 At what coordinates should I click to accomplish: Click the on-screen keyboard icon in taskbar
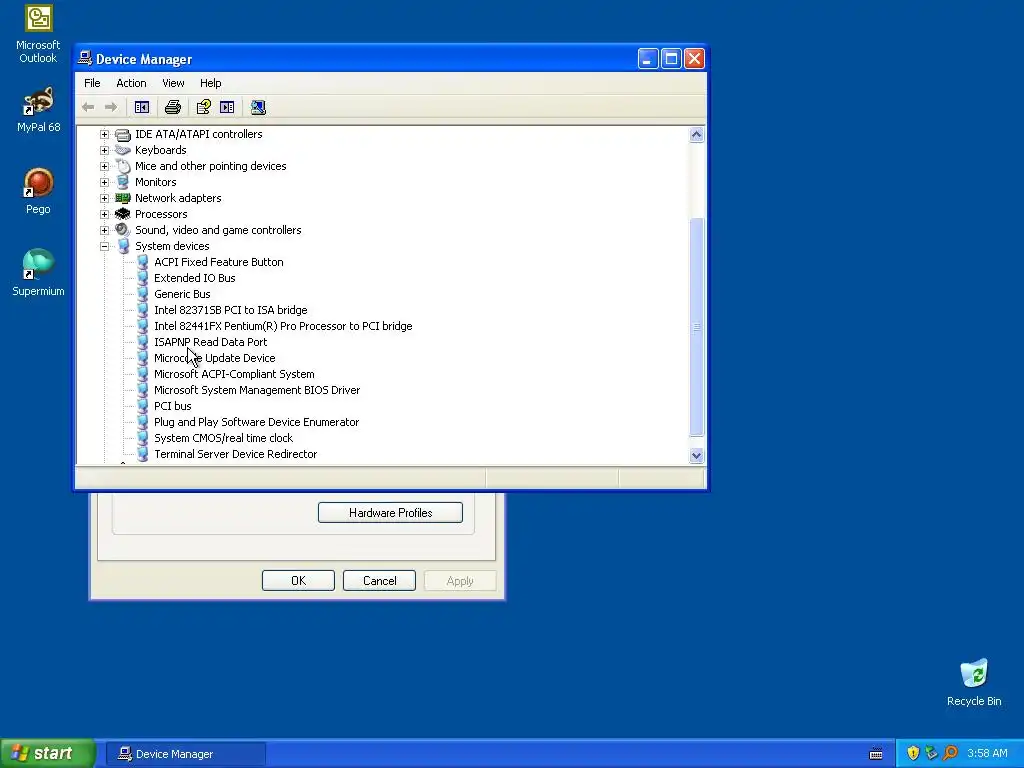[x=876, y=754]
